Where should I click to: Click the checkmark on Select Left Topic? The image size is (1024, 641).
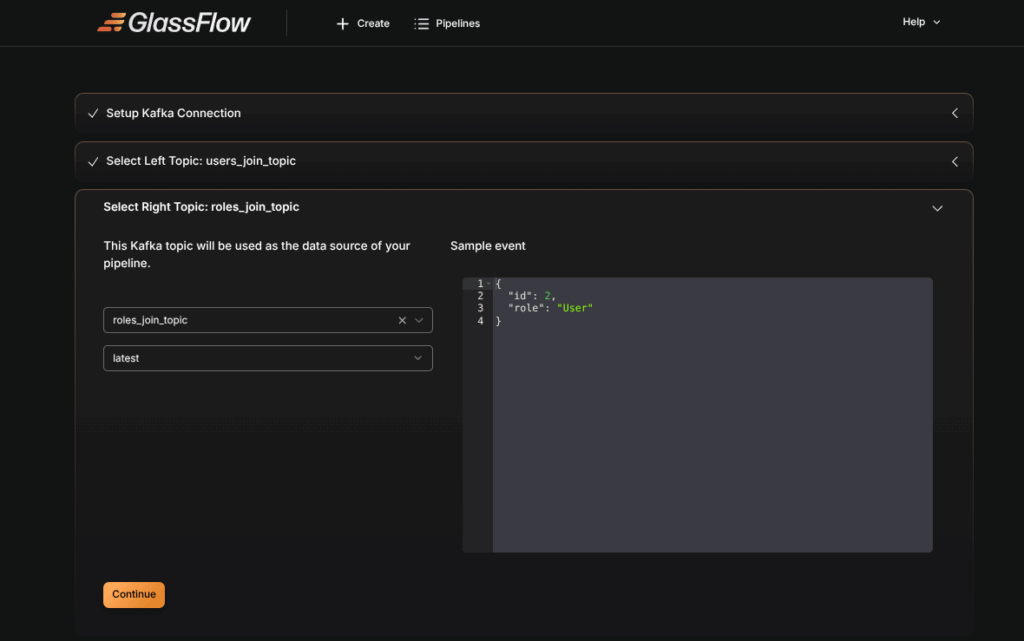(x=93, y=161)
